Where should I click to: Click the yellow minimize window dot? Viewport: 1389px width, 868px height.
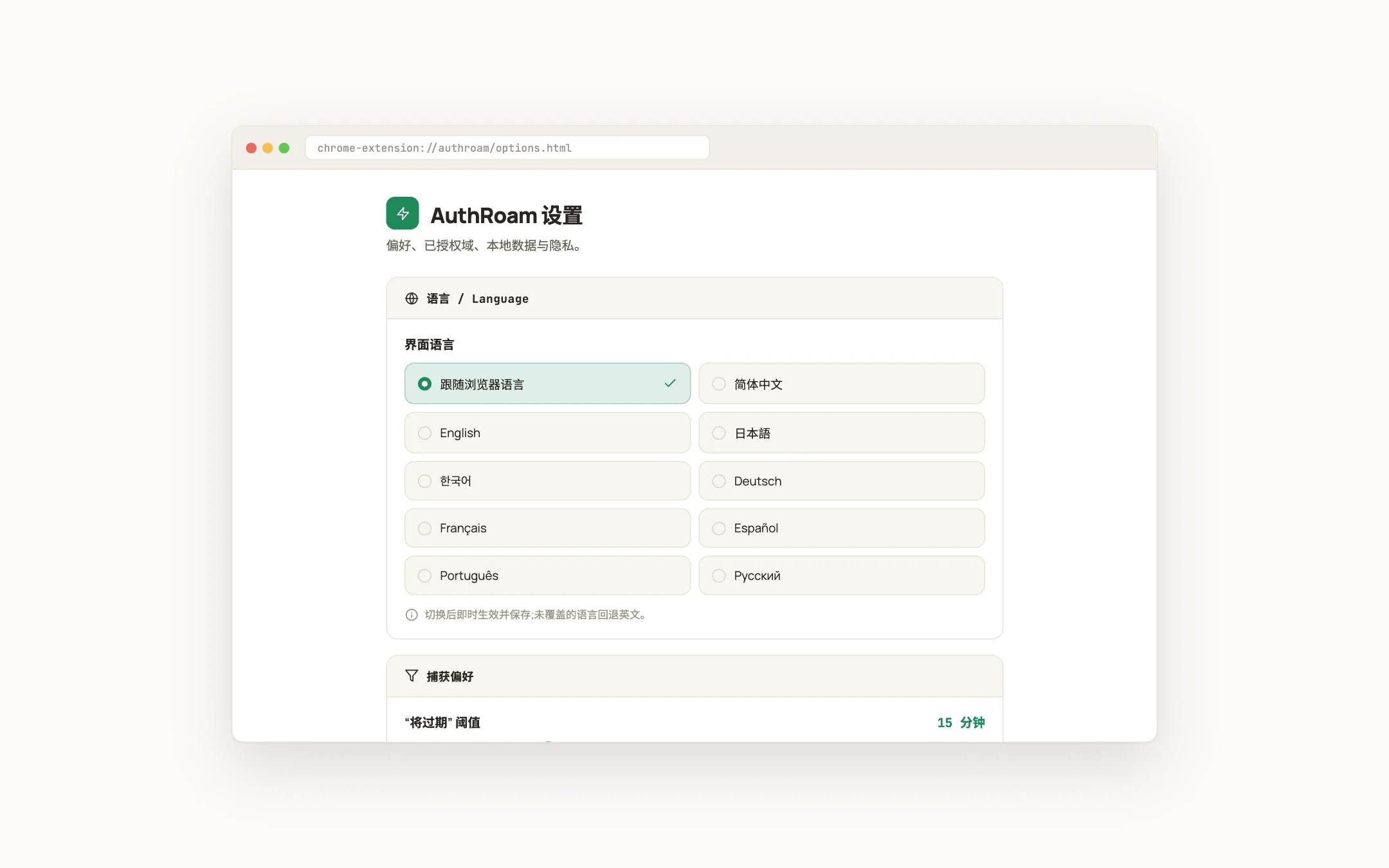click(x=268, y=148)
